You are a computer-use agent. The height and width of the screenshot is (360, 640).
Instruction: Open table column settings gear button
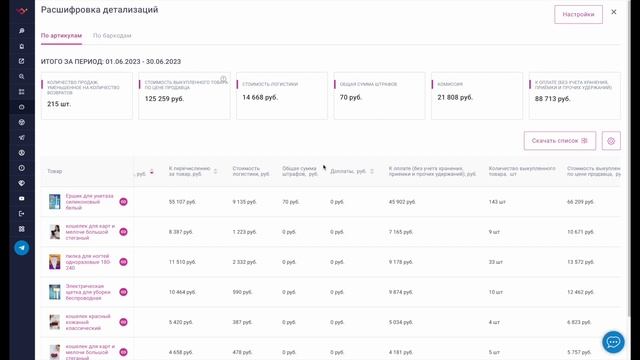click(611, 141)
